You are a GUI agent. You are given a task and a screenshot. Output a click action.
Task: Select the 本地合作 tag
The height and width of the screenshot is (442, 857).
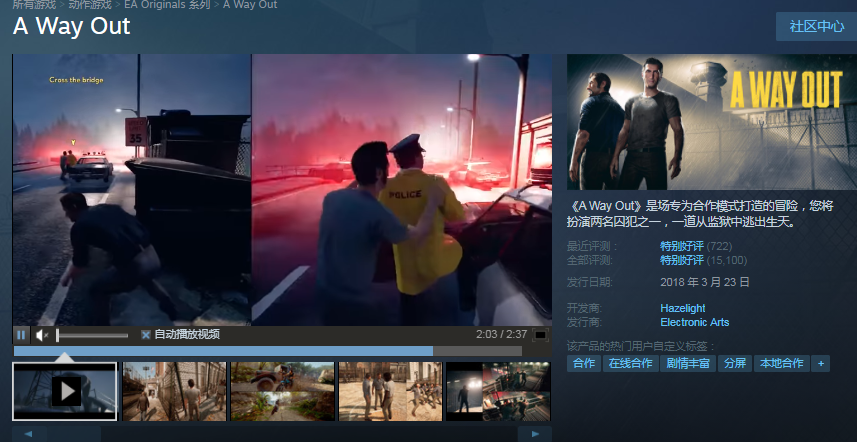[782, 363]
